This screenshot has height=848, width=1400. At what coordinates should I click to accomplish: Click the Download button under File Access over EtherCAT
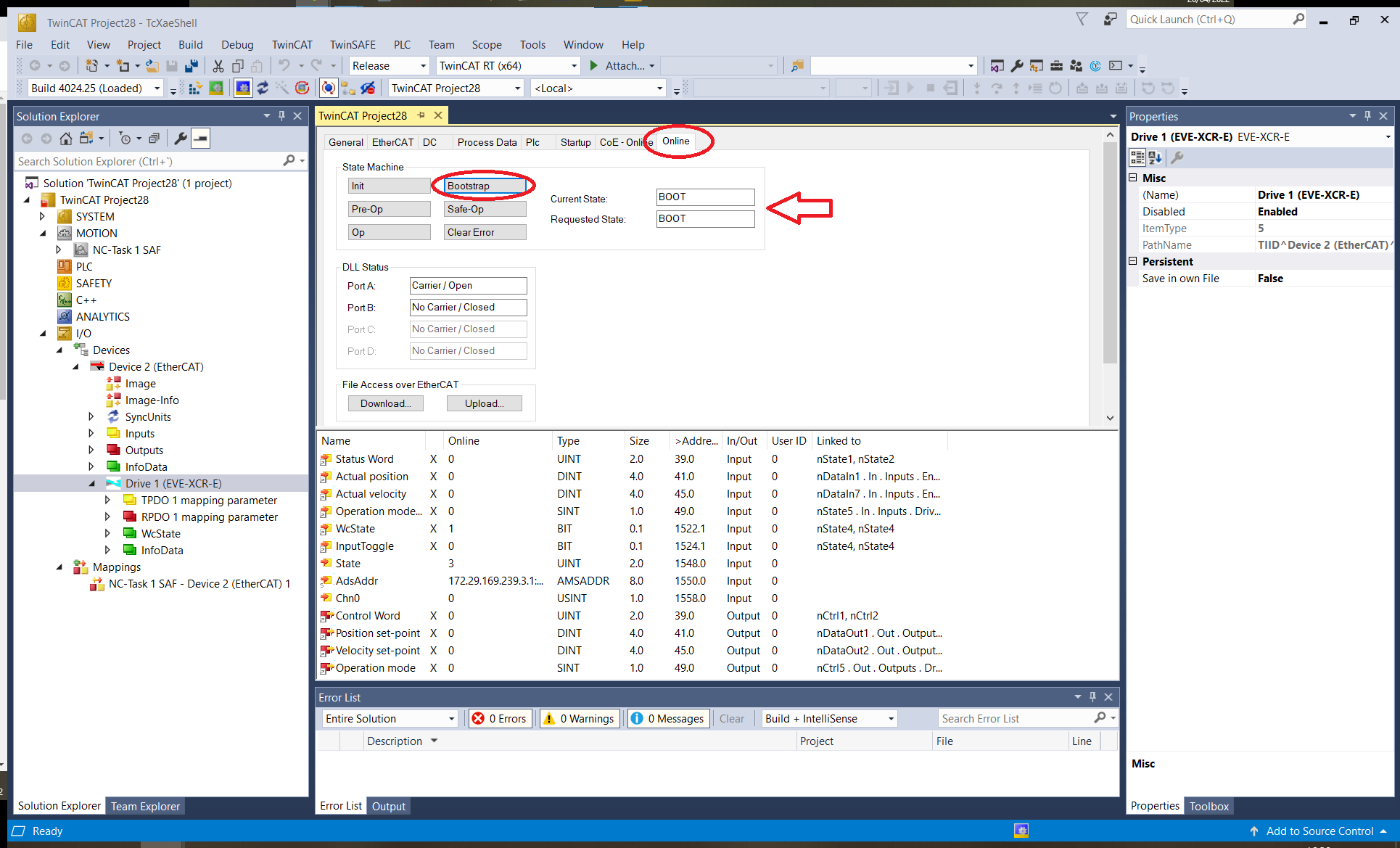(385, 403)
